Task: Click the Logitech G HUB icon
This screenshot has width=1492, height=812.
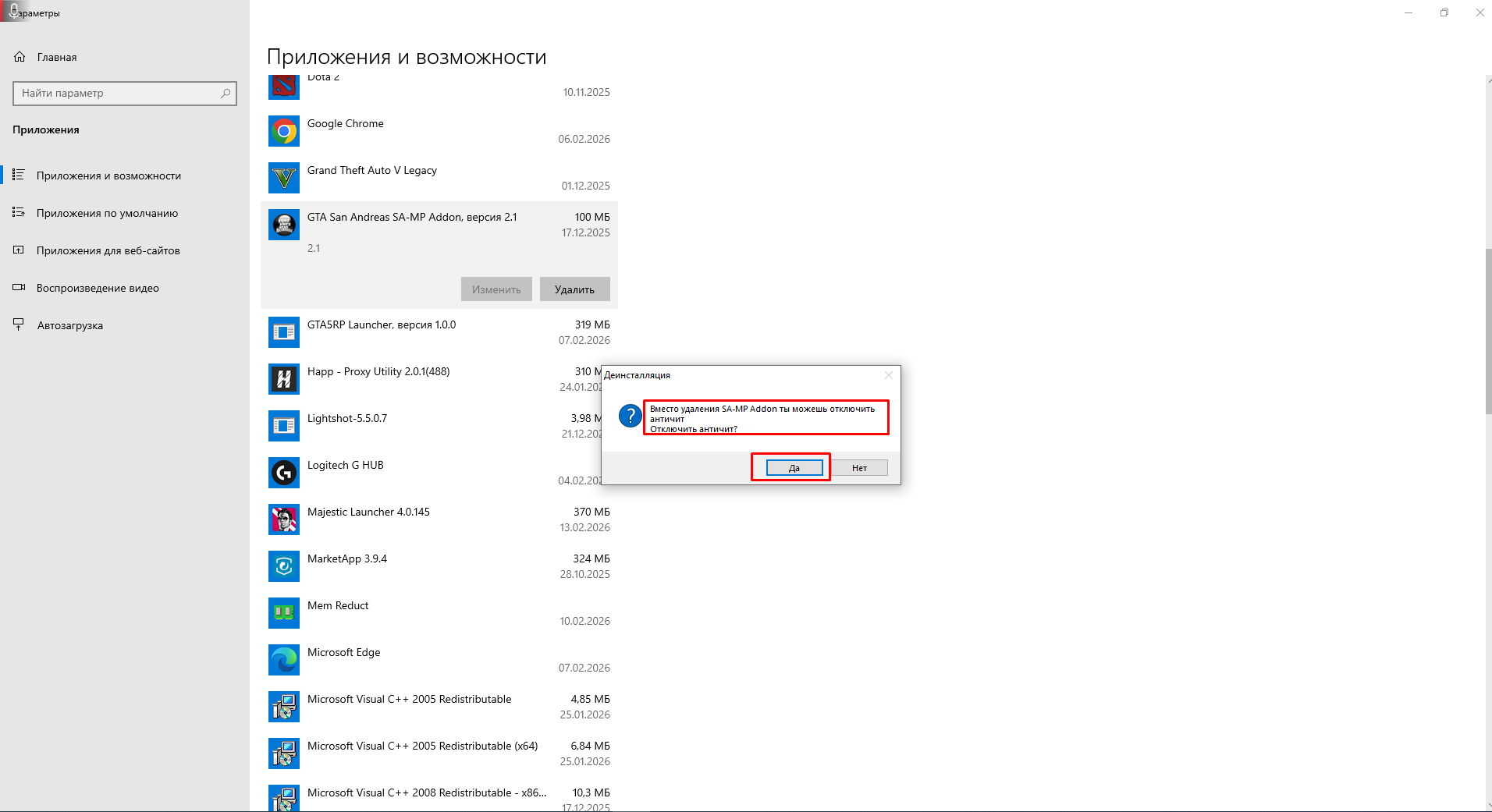Action: point(284,473)
